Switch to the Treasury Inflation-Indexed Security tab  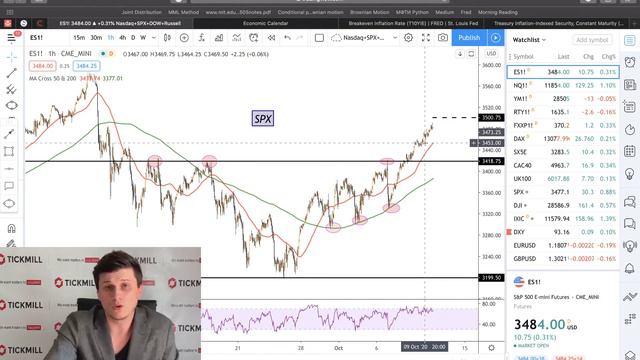[559, 23]
